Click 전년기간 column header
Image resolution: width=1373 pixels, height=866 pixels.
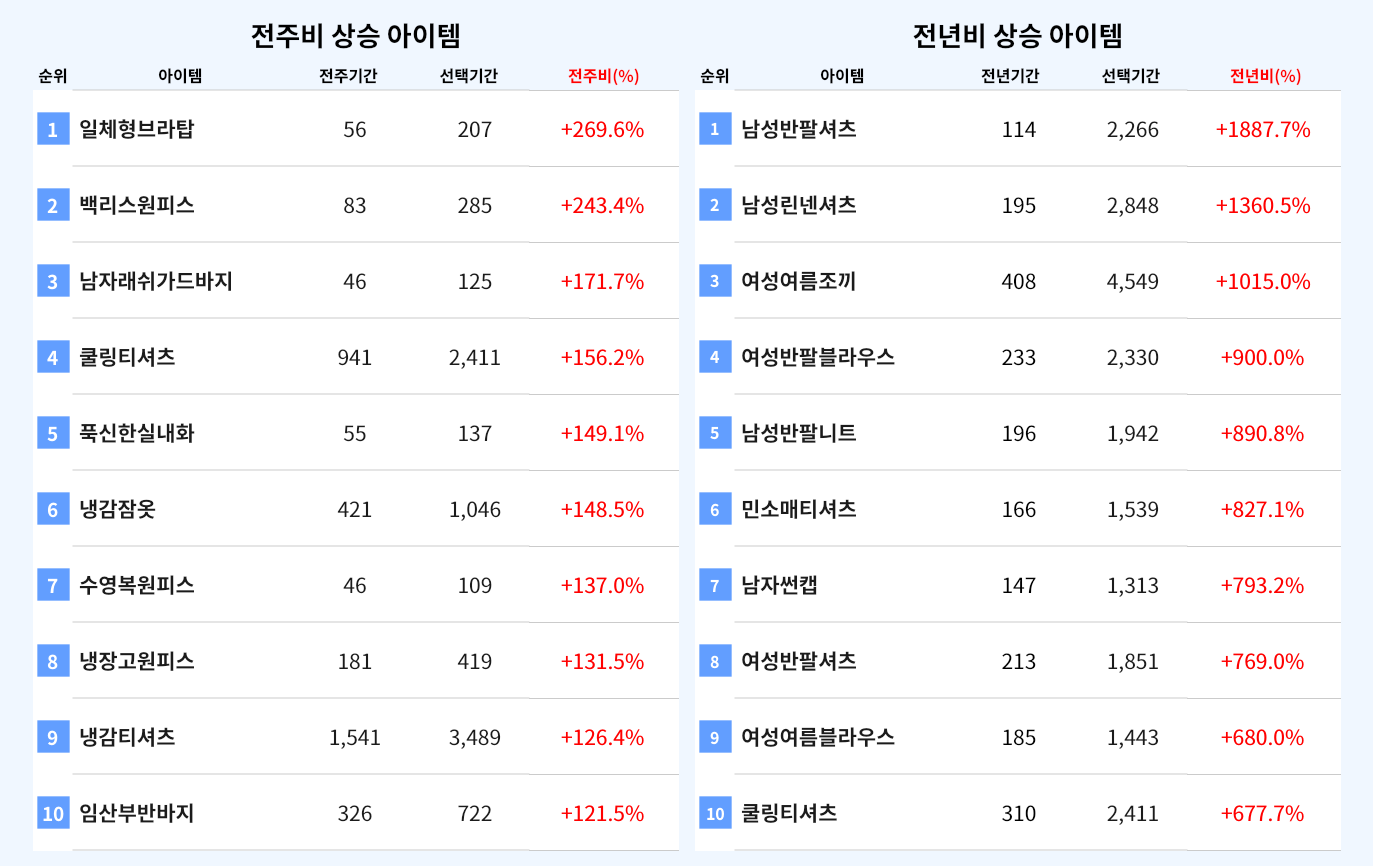(x=1010, y=76)
